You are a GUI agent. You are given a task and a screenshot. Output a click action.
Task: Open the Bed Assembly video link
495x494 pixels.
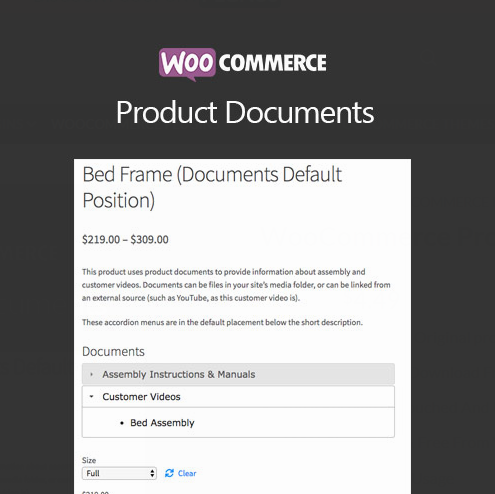(x=162, y=423)
